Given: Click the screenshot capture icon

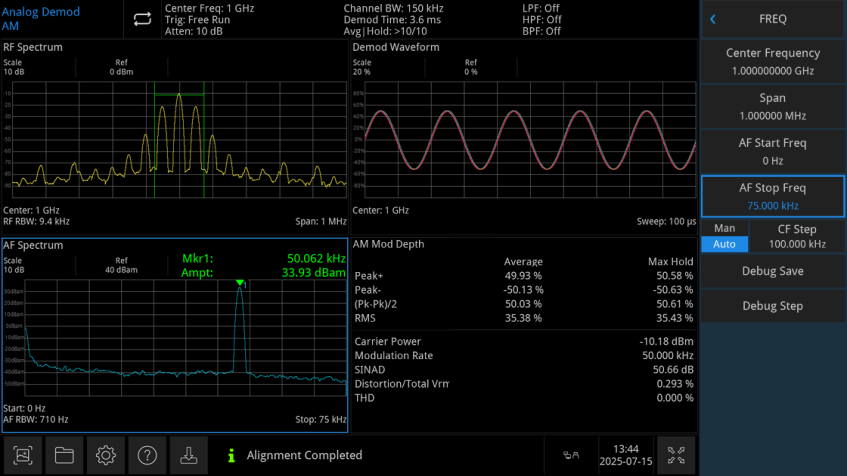Looking at the screenshot, I should tap(23, 455).
